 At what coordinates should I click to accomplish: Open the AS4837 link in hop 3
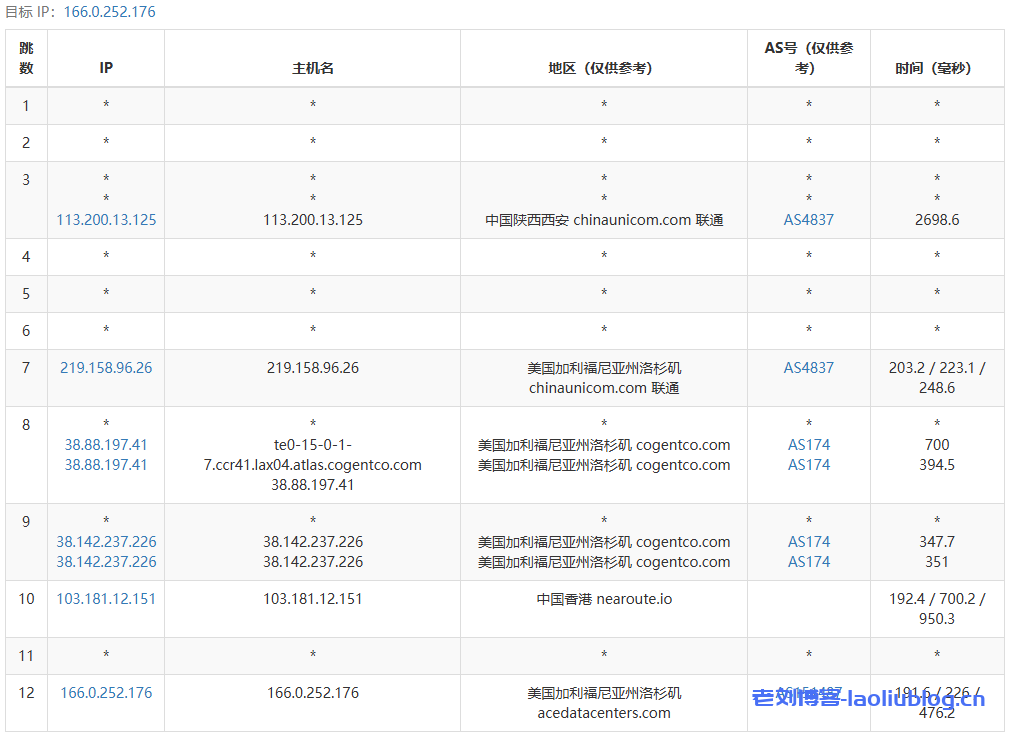pos(808,220)
